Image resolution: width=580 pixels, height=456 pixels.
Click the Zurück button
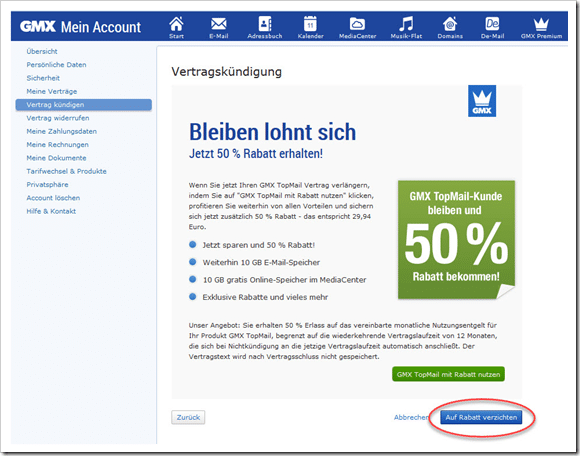coord(188,417)
